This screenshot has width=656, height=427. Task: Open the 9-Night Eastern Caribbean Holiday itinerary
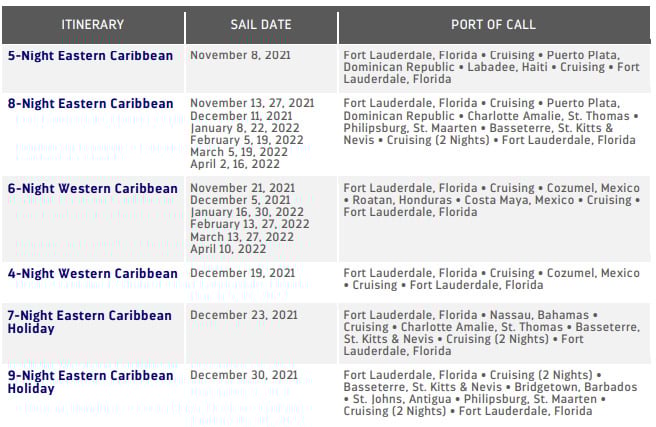(x=90, y=382)
